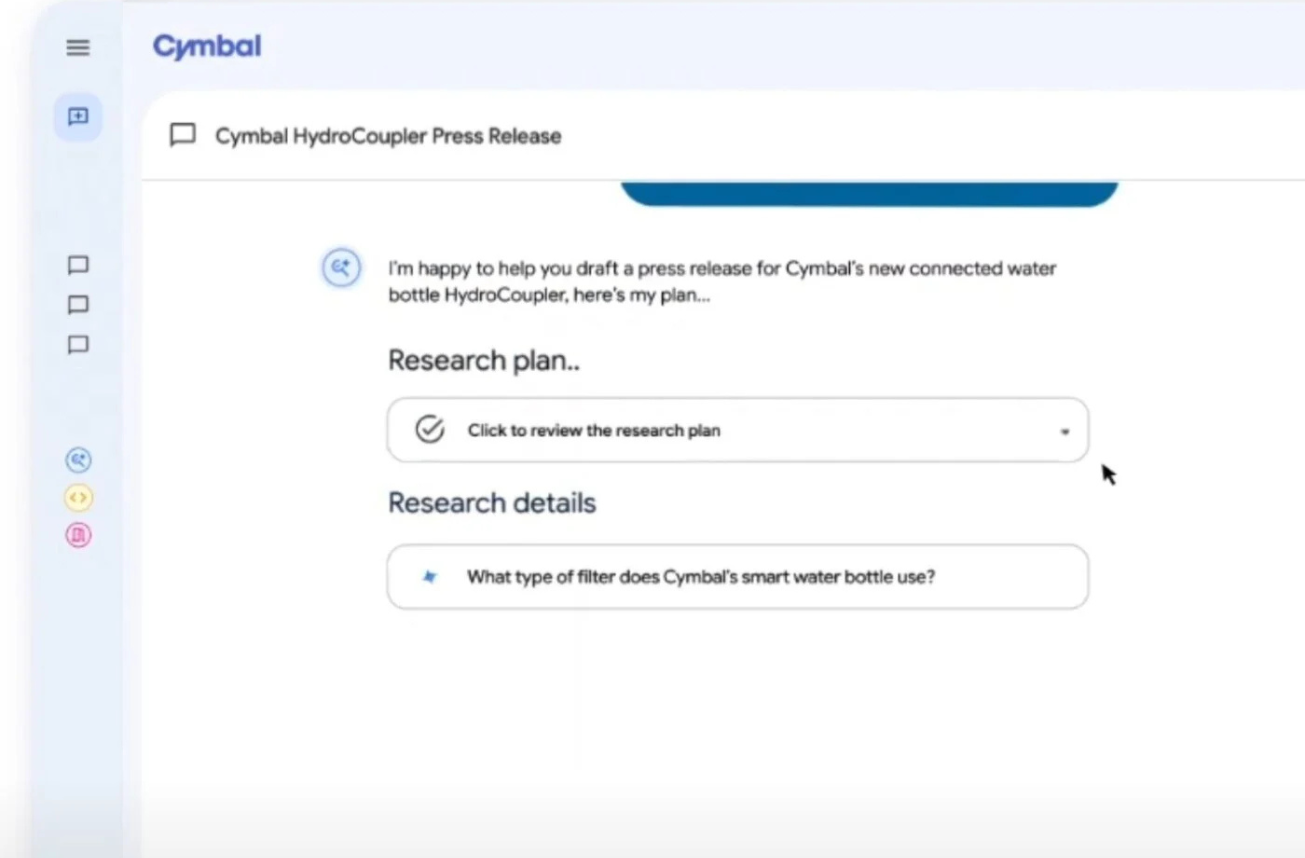Open the second chat history icon

click(x=78, y=305)
